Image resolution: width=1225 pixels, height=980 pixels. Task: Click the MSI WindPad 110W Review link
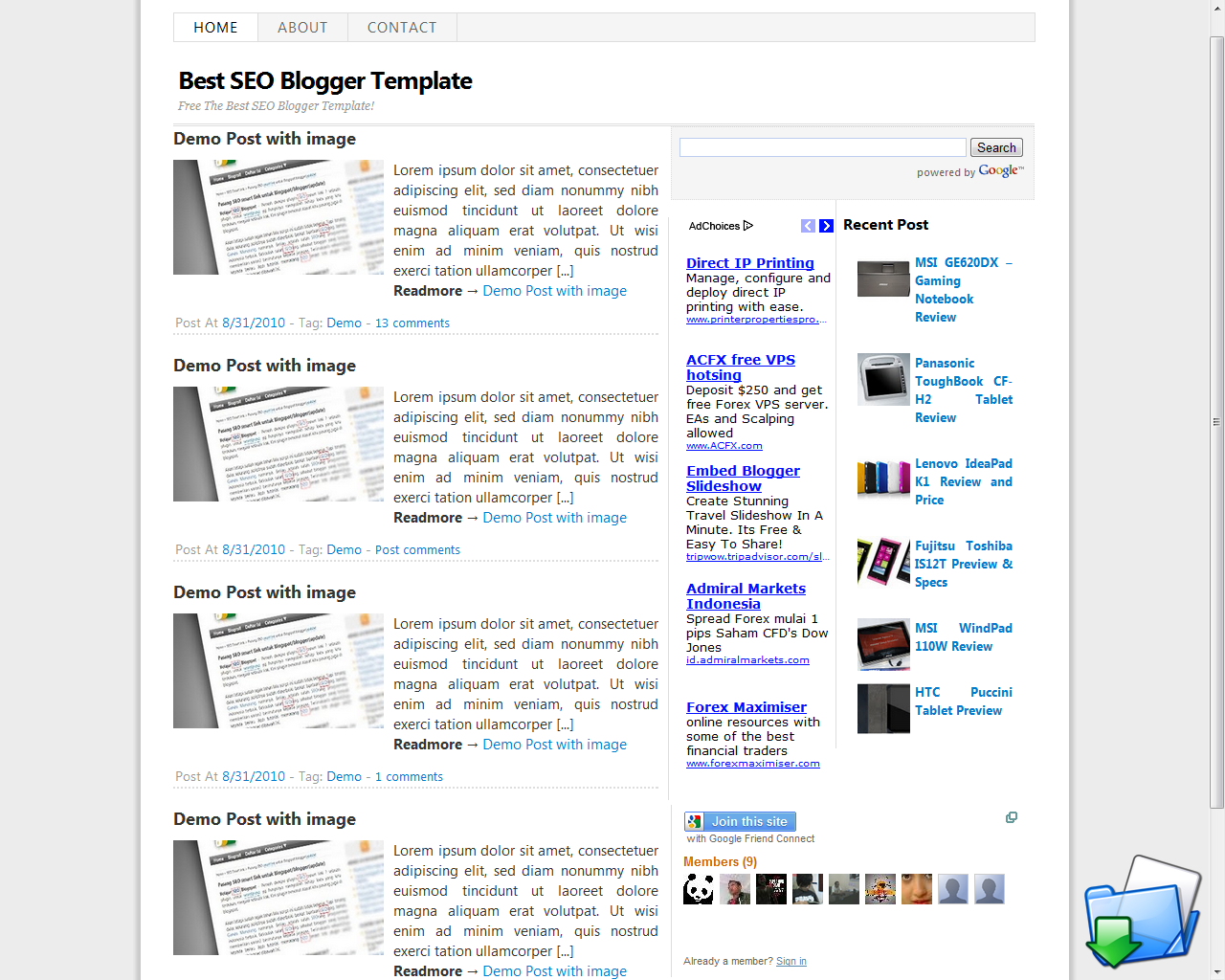pyautogui.click(x=964, y=637)
